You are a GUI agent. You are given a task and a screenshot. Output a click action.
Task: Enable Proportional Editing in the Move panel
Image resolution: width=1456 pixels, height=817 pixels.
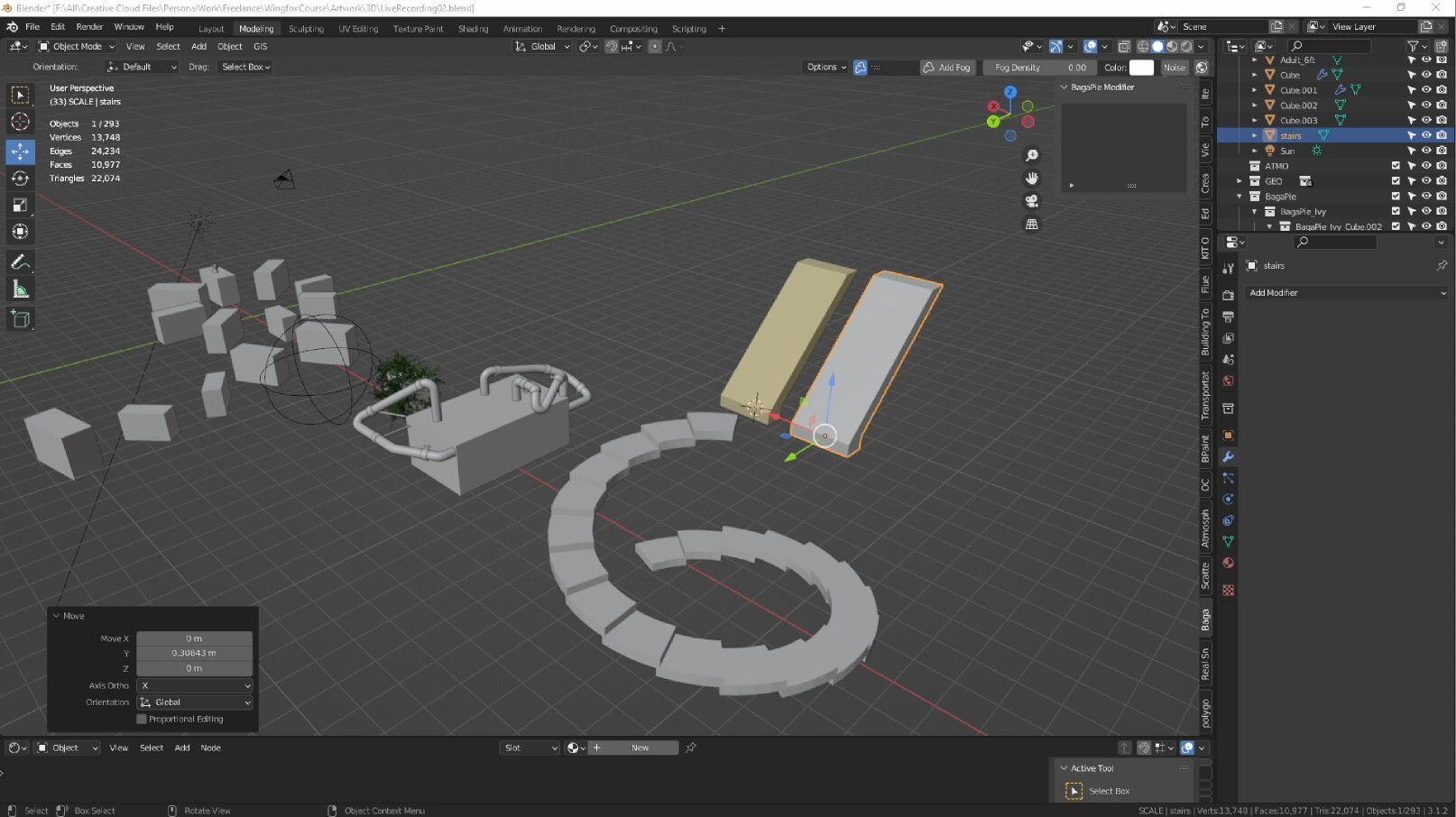[x=141, y=719]
